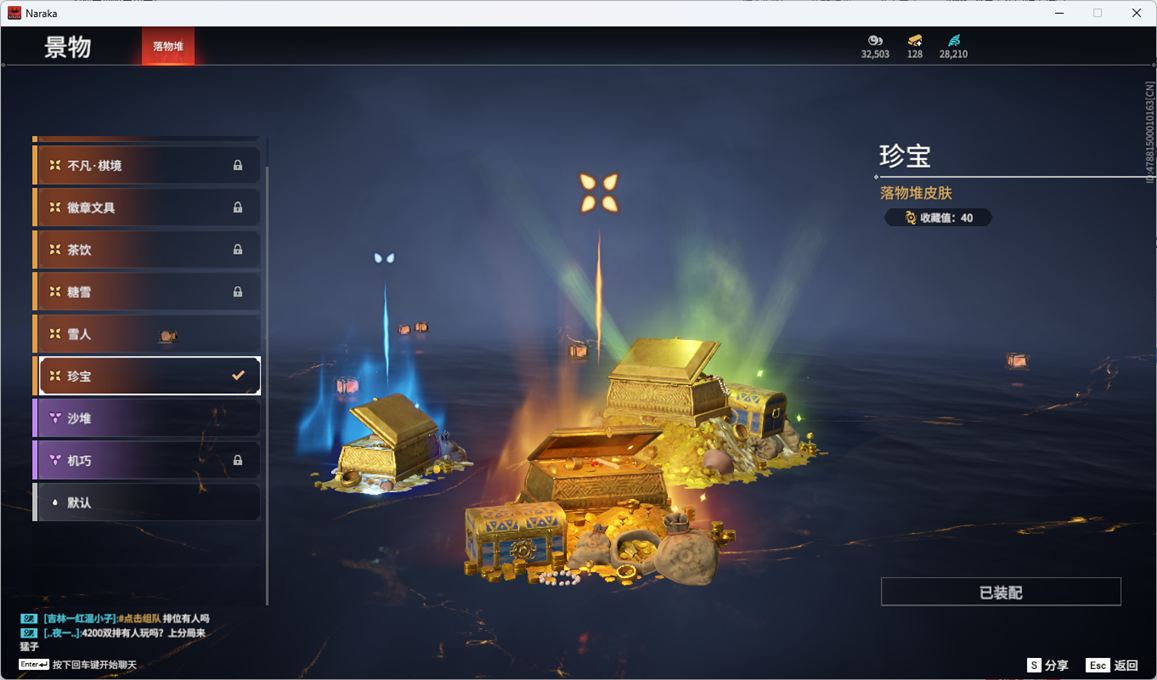
Task: Select the 默认 skin row
Action: click(147, 502)
